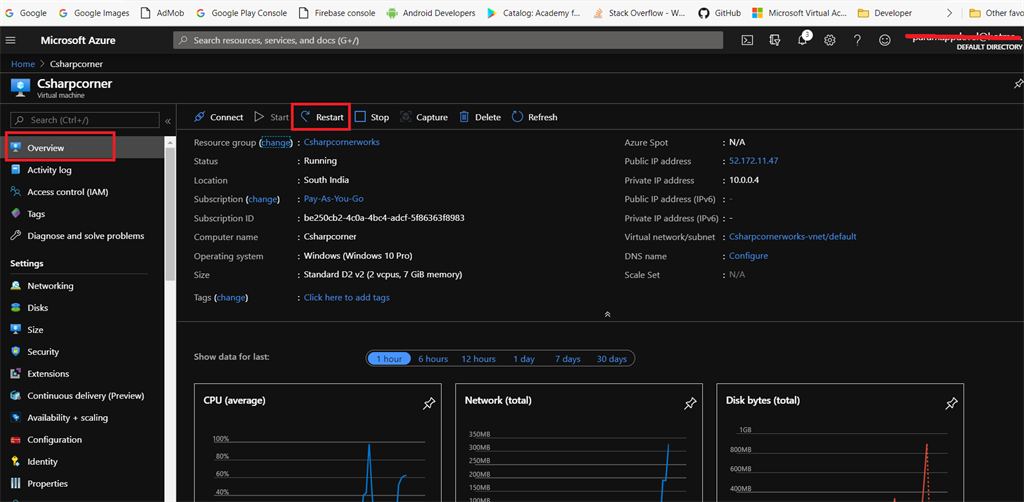The height and width of the screenshot is (502, 1024).
Task: Pin the Disk bytes (total) chart
Action: point(952,404)
